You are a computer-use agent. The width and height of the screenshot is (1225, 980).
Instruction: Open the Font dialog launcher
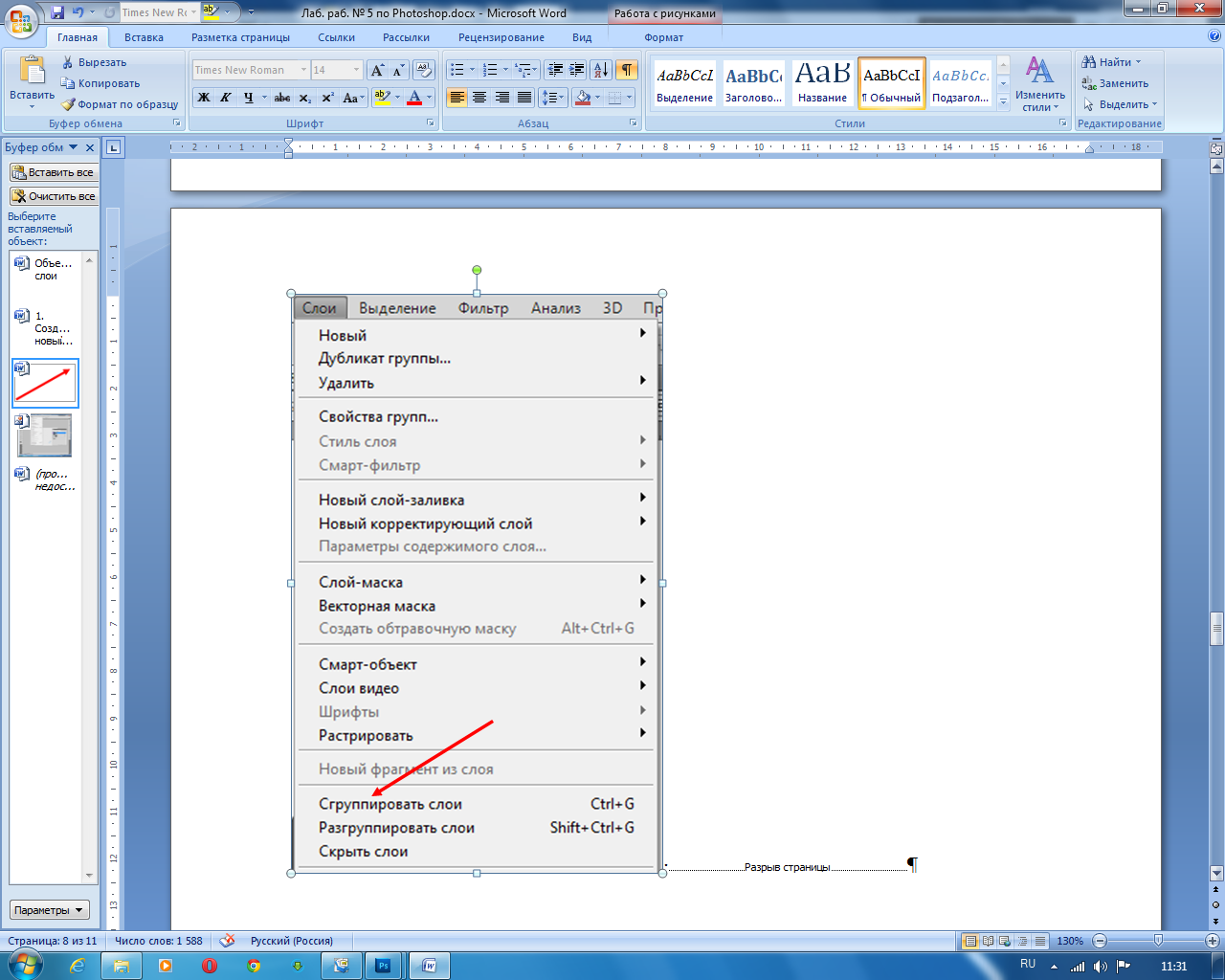432,123
